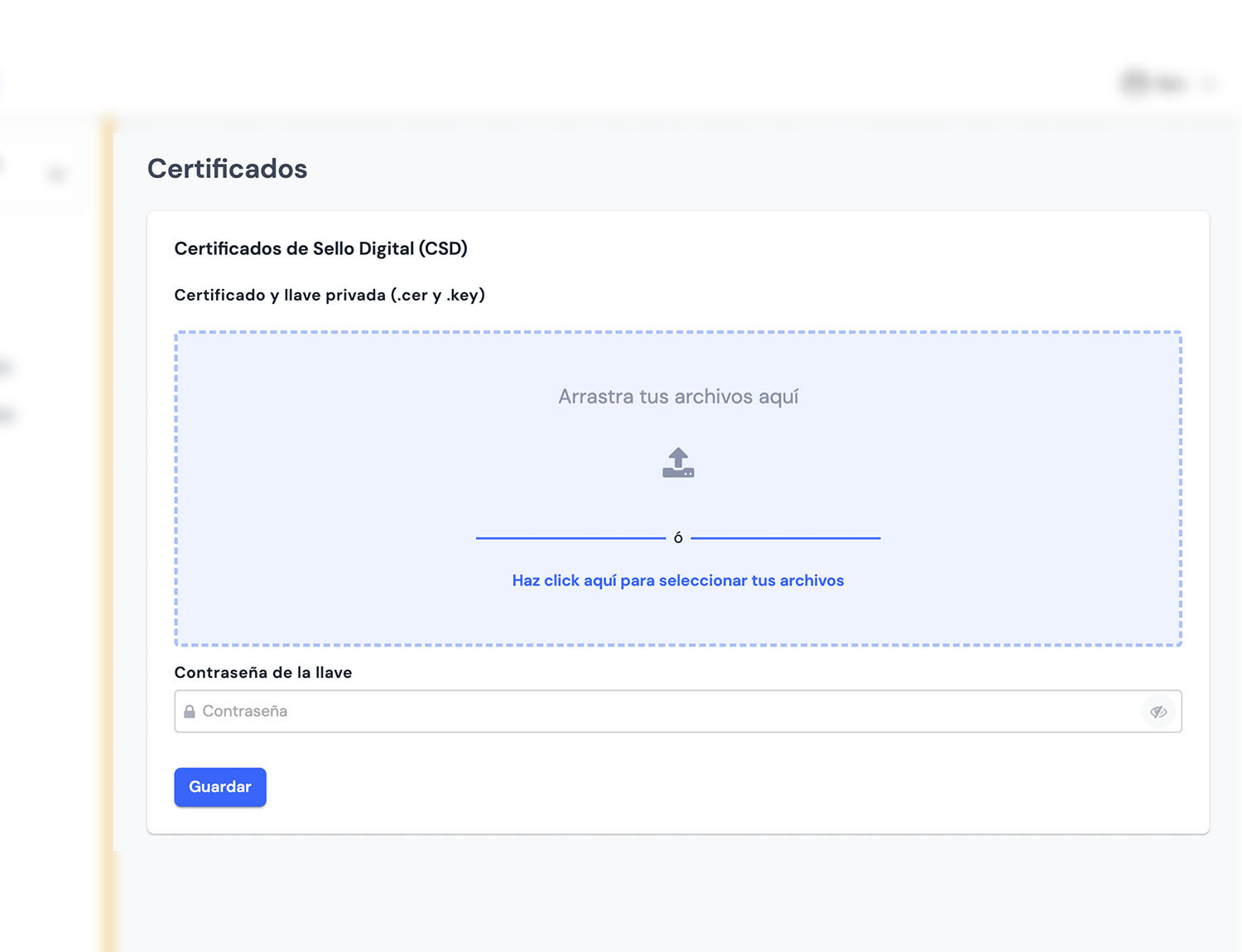Click the blue line left of 'ó'

(570, 538)
